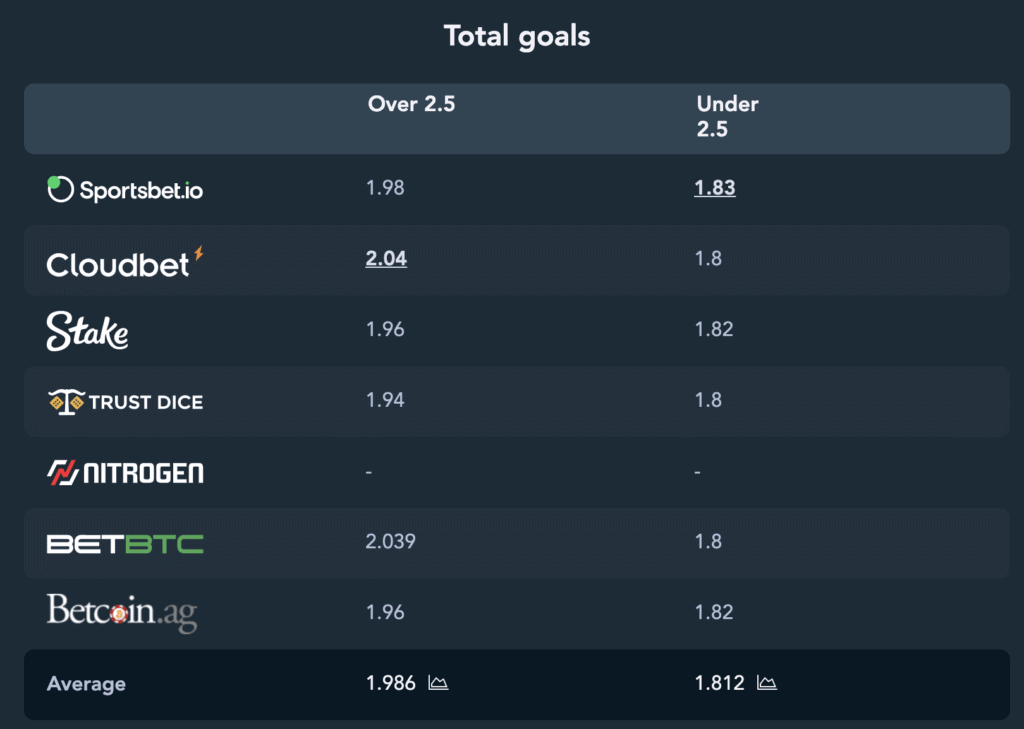Open the Betcoin.ag logo

point(122,613)
